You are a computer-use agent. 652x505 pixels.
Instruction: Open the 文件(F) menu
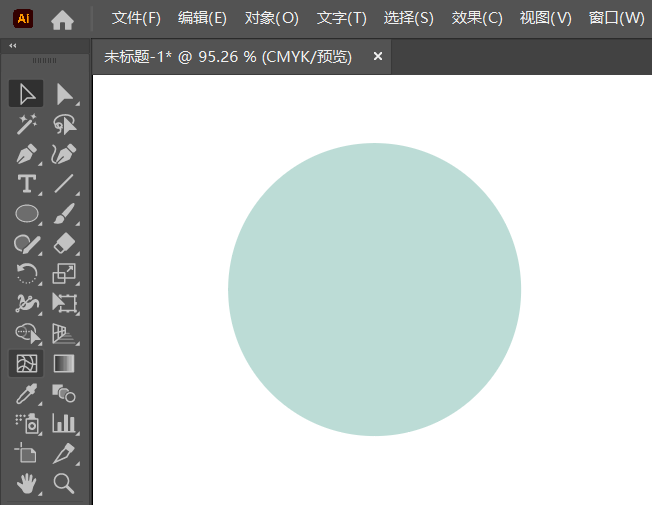pyautogui.click(x=136, y=18)
